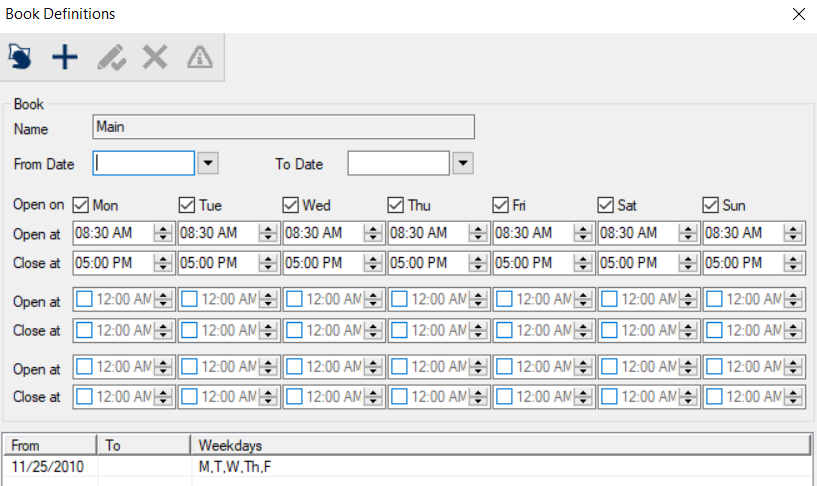The width and height of the screenshot is (817, 486).
Task: Toggle the Sun open-on checkbox
Action: pyautogui.click(x=711, y=205)
